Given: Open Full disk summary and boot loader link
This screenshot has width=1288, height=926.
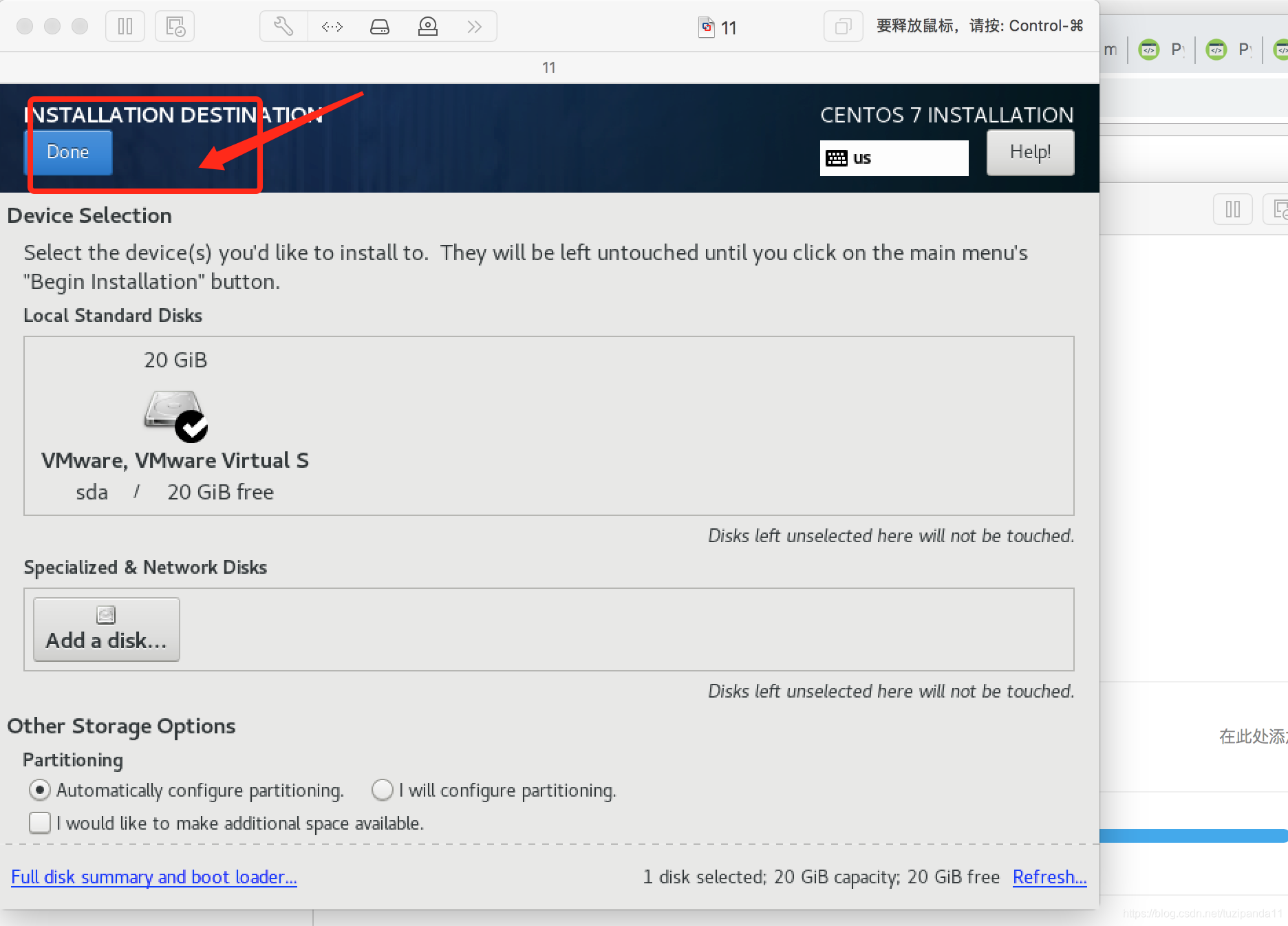Looking at the screenshot, I should (x=154, y=877).
